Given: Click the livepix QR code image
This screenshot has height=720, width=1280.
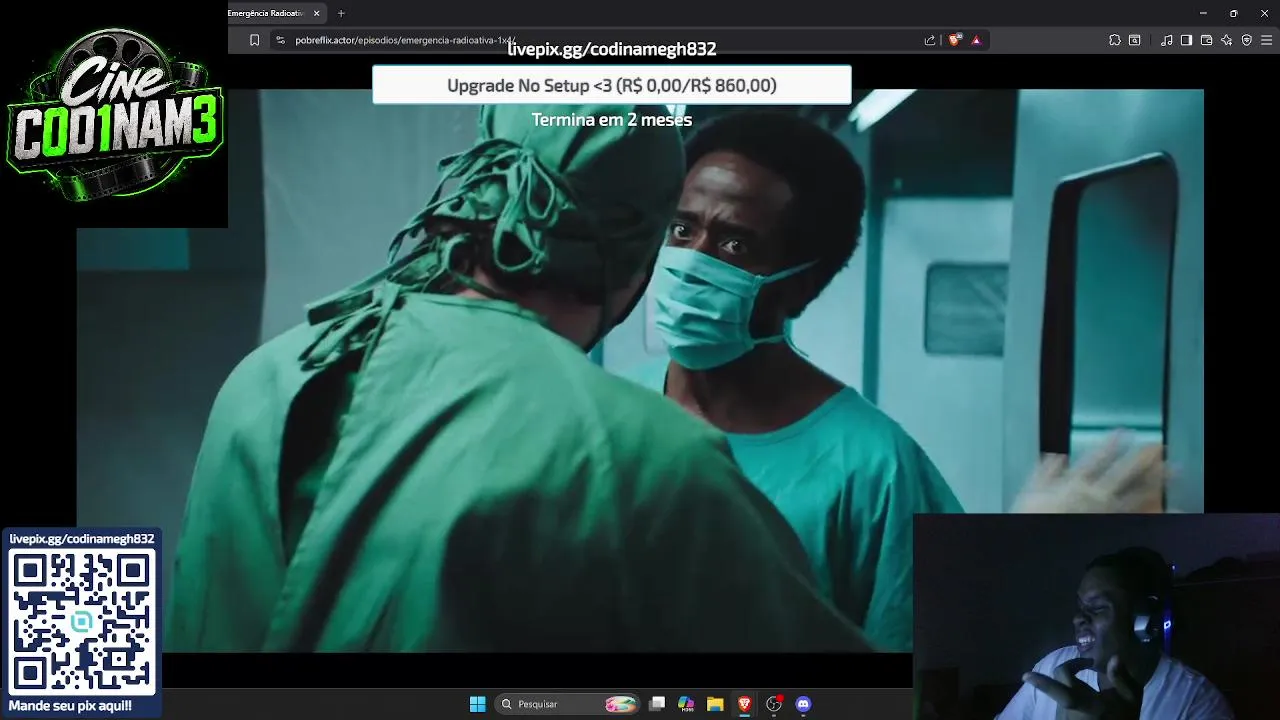Looking at the screenshot, I should (x=82, y=622).
